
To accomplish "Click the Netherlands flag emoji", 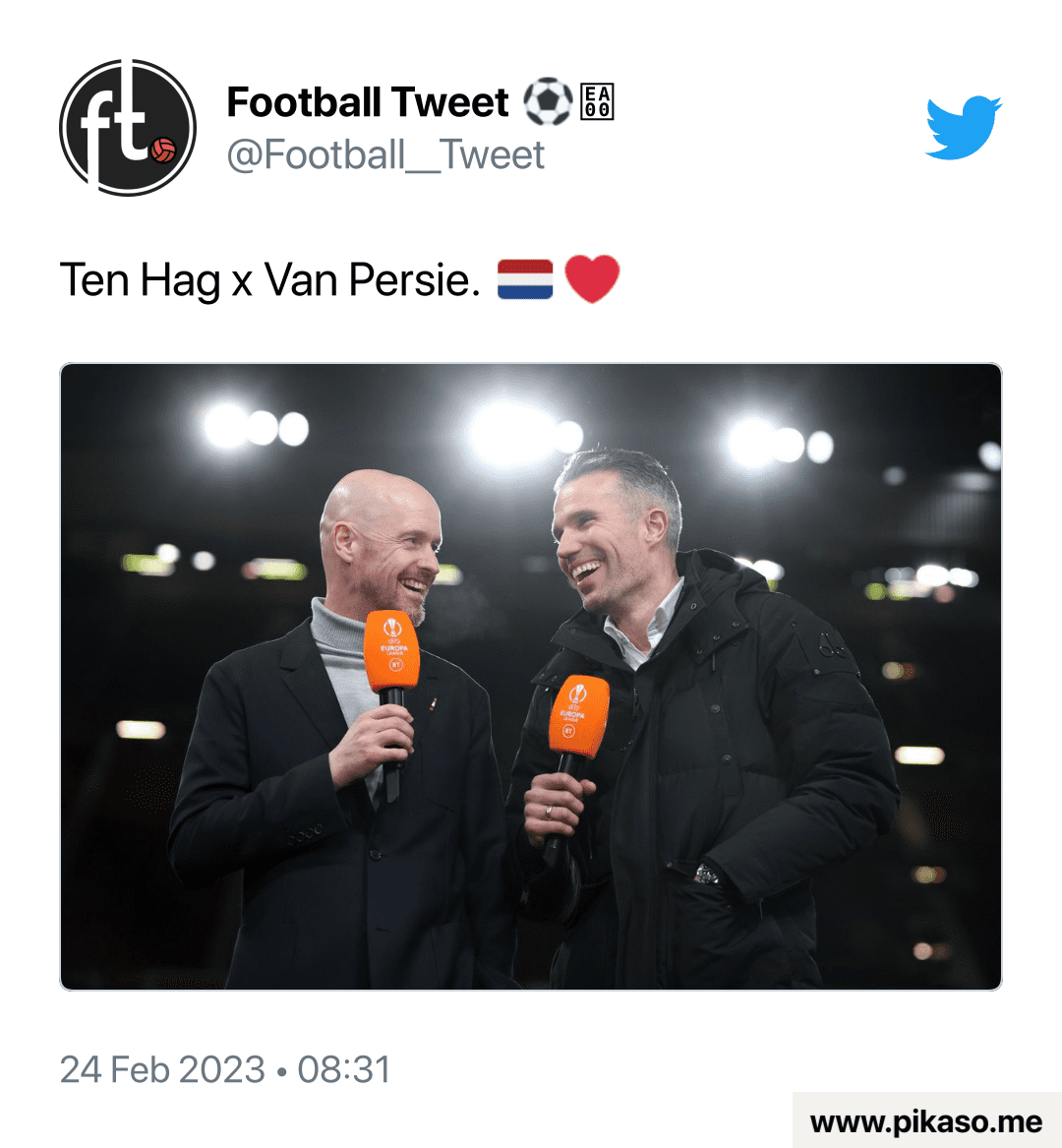I will click(x=525, y=279).
